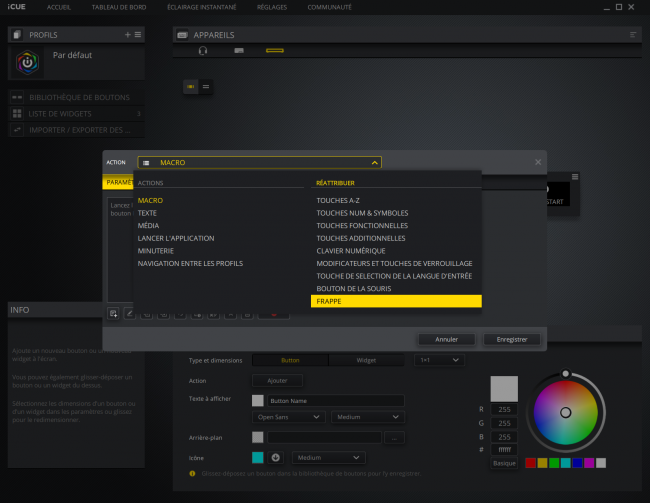Select the yellow highlighted device icon
The image size is (650, 503).
point(275,50)
